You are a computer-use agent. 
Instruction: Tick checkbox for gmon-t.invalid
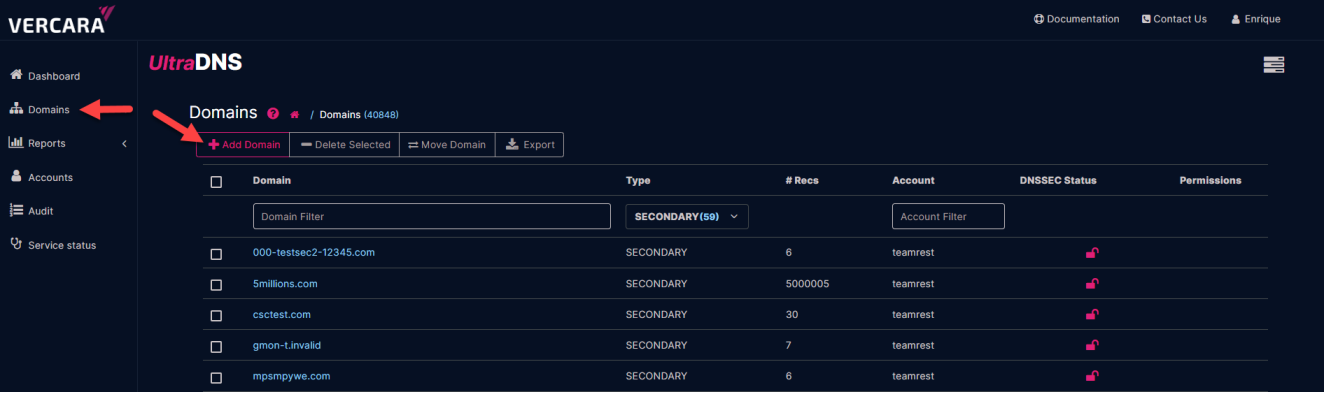(x=216, y=347)
